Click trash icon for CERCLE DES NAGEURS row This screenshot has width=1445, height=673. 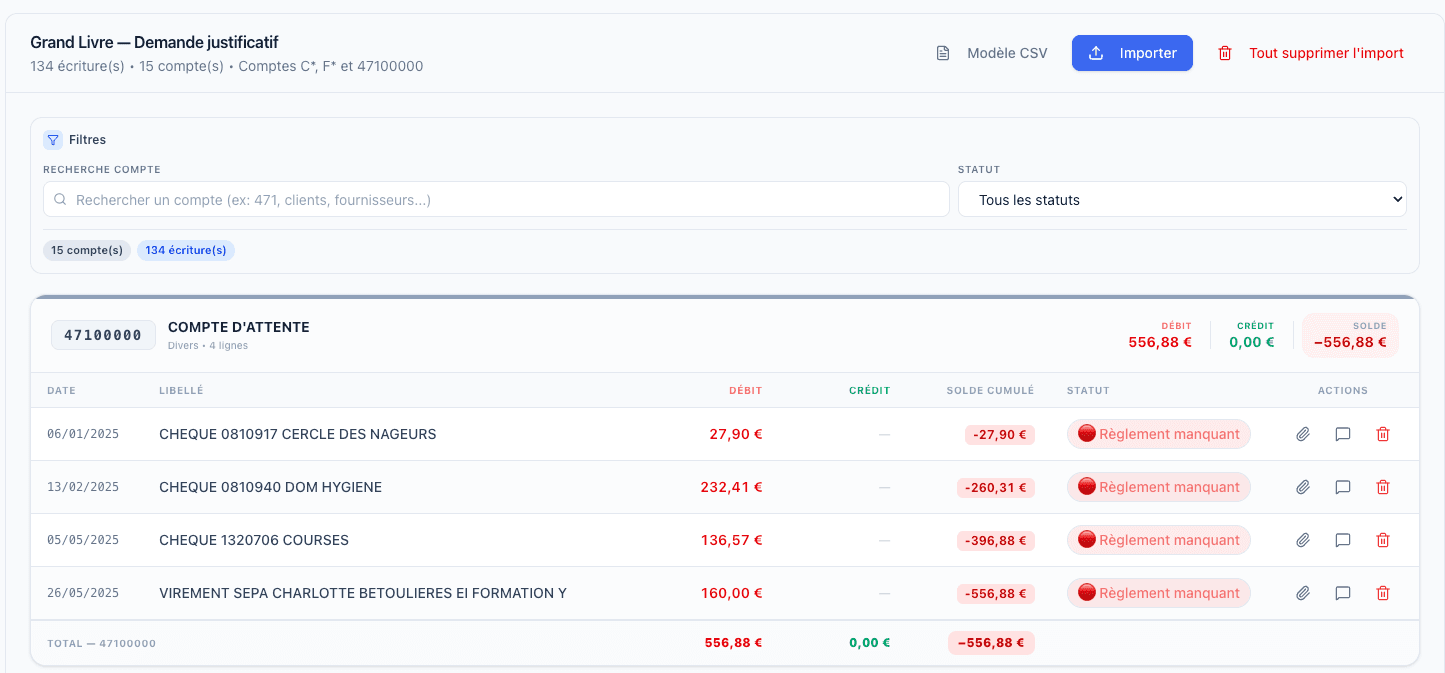(x=1383, y=434)
